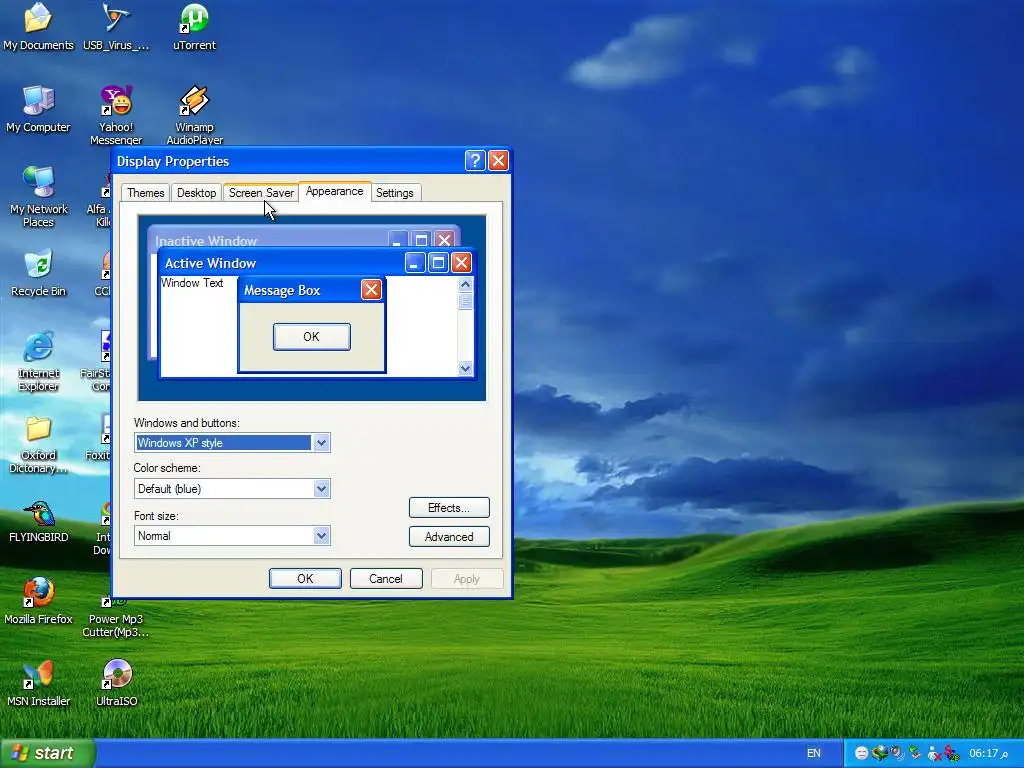
Task: Click the preview window's down scroll arrow
Action: [465, 368]
